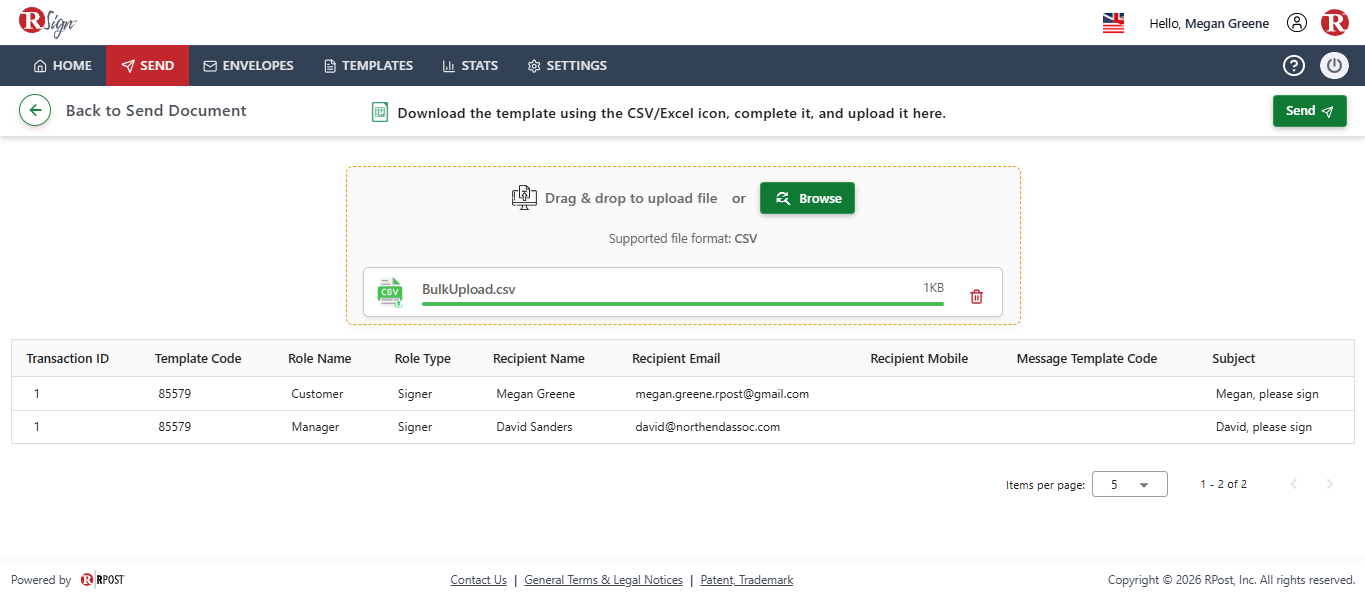The image size is (1365, 595).
Task: Click the BulkUpload.csv upload progress bar
Action: (683, 303)
